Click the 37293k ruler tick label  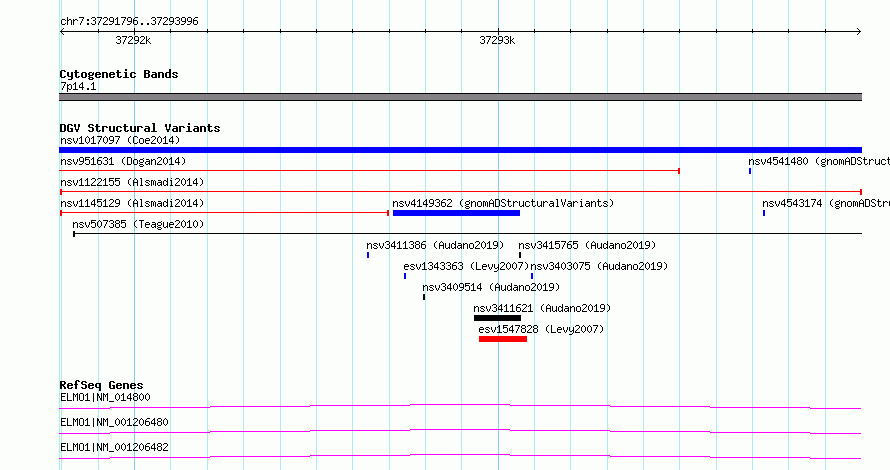[x=497, y=40]
